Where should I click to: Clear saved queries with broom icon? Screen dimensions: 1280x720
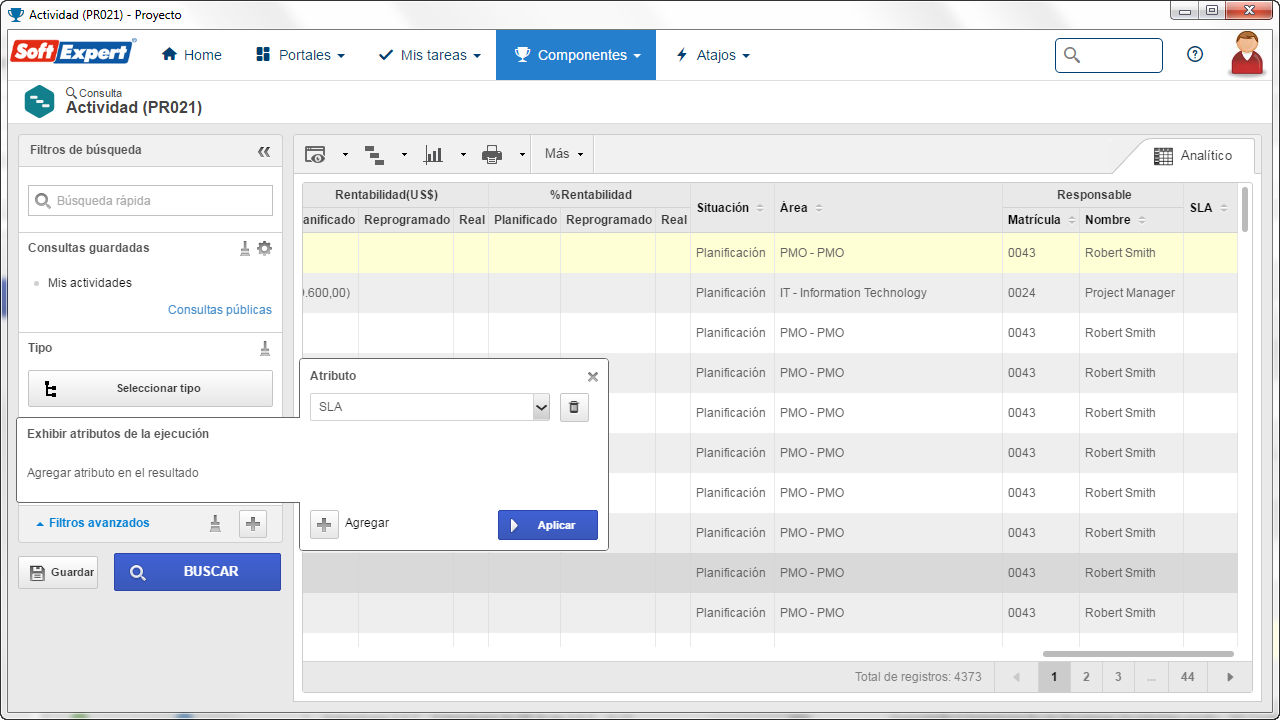(245, 248)
